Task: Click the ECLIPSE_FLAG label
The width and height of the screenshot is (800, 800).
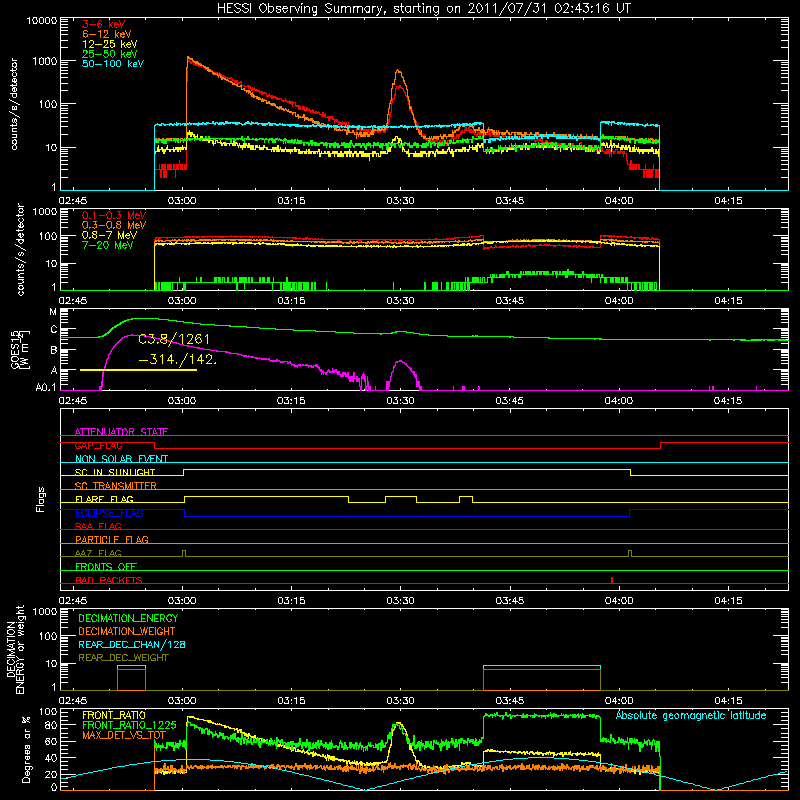Action: (x=109, y=513)
